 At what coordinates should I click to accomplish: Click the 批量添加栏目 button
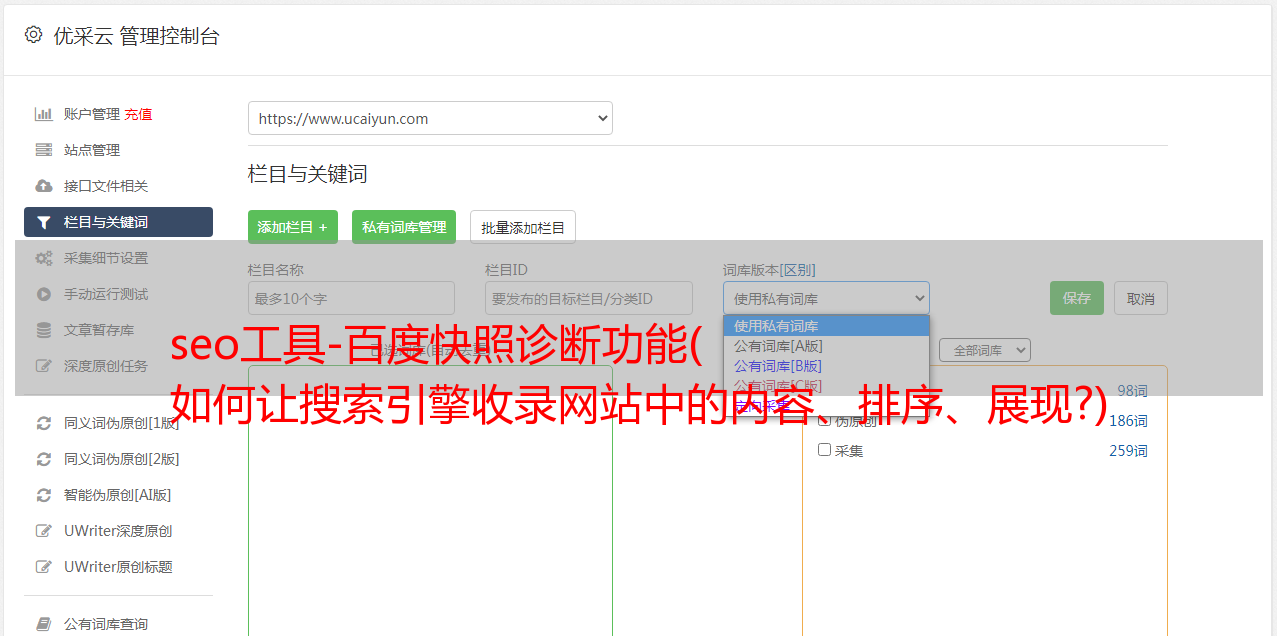click(523, 227)
